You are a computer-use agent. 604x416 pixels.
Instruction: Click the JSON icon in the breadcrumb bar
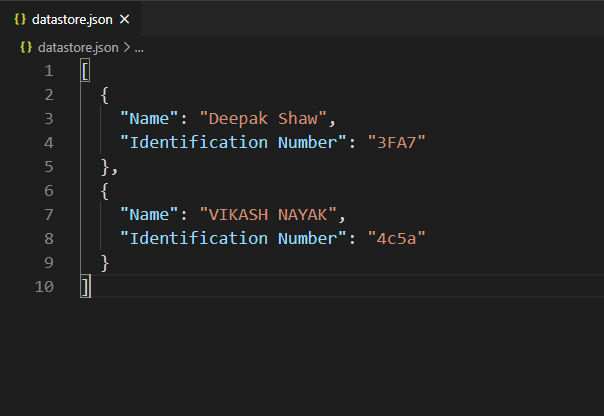point(25,47)
